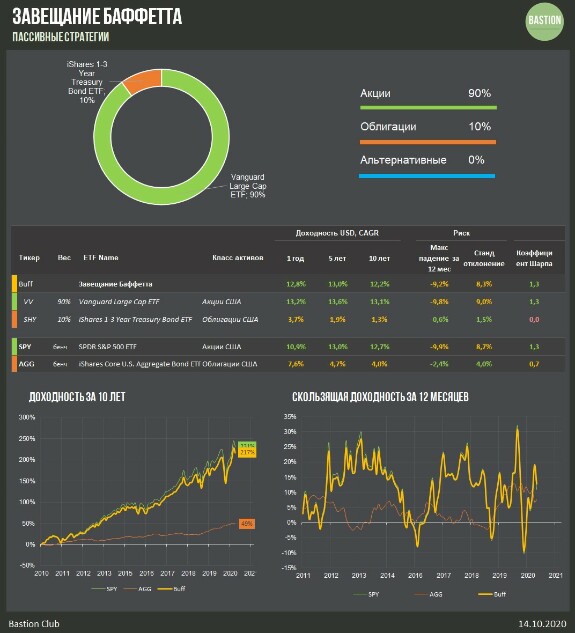Click the BASTION round logo
The image size is (575, 633).
[545, 20]
